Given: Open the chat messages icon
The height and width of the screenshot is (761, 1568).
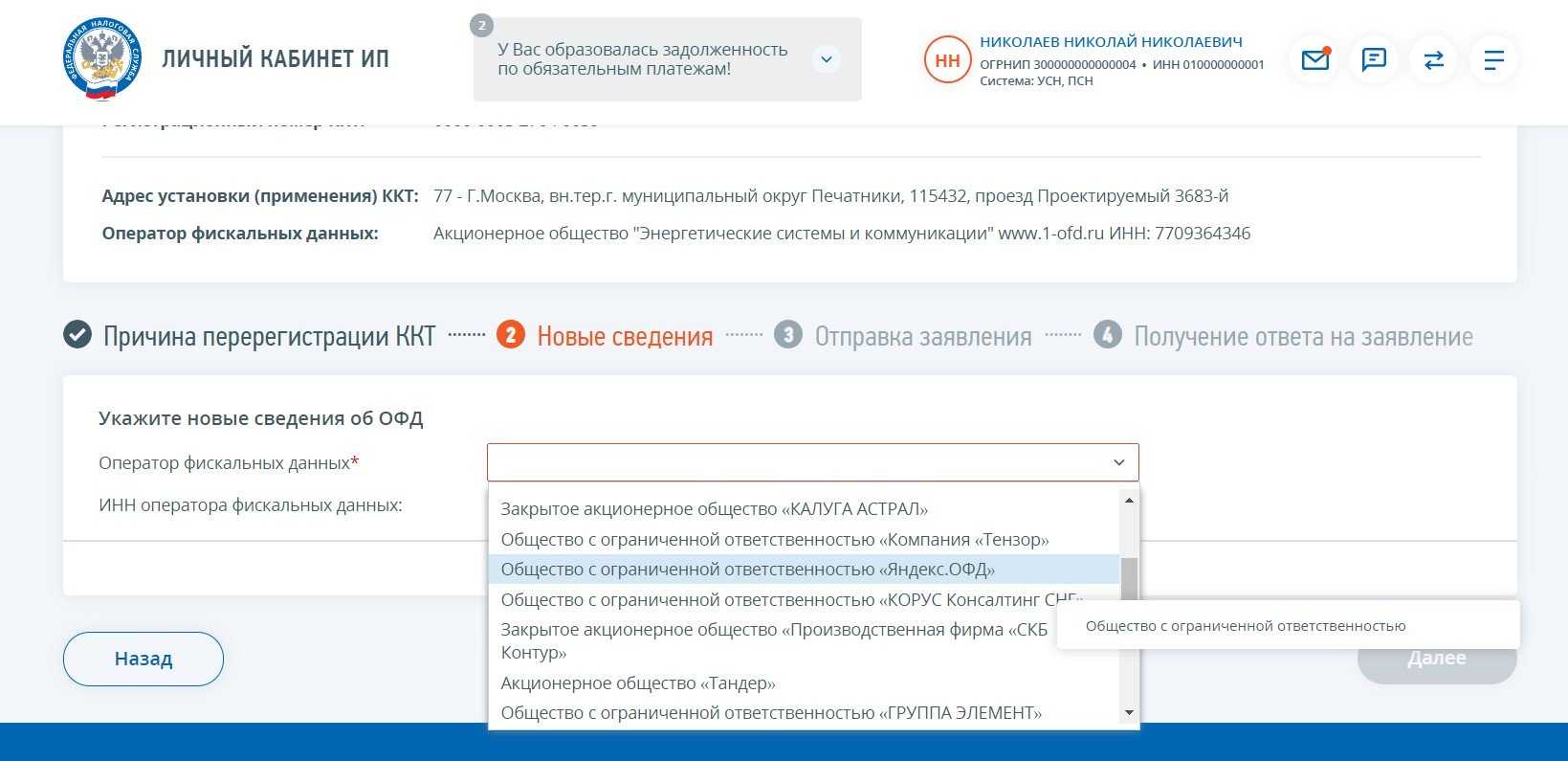Looking at the screenshot, I should click(x=1374, y=60).
